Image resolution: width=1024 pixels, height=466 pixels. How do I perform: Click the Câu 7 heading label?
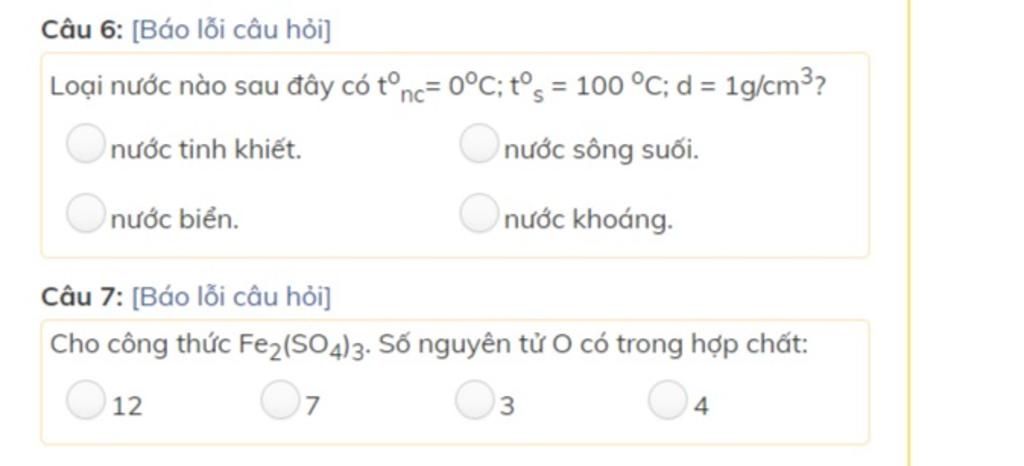(82, 297)
